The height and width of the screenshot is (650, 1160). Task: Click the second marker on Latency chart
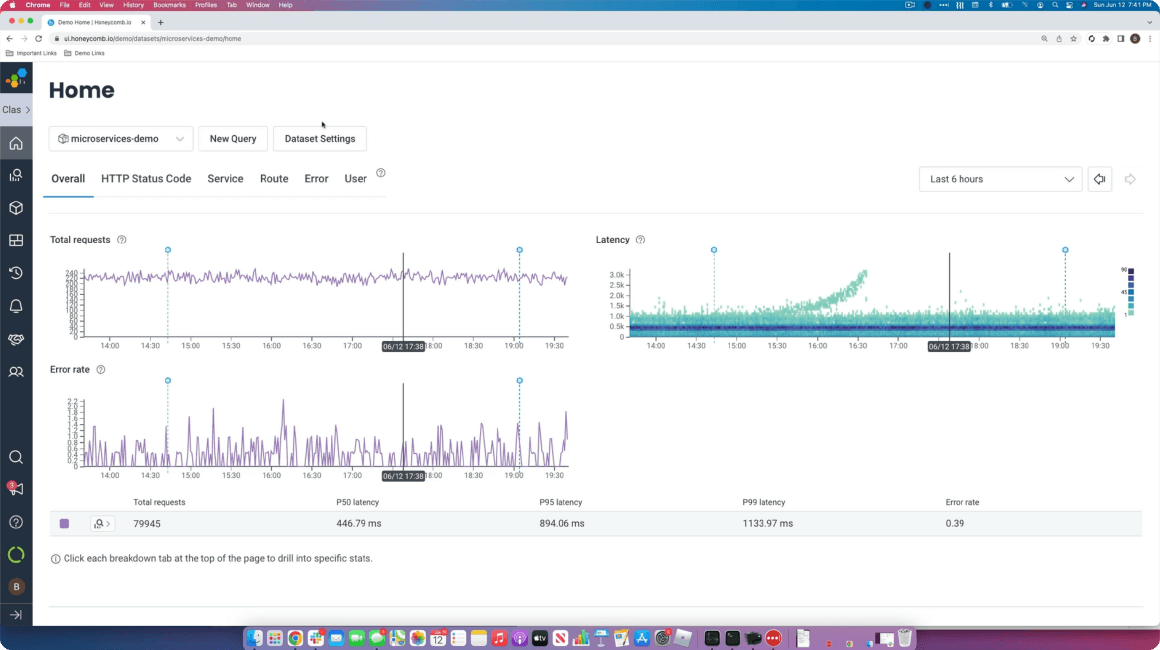[x=1065, y=250]
